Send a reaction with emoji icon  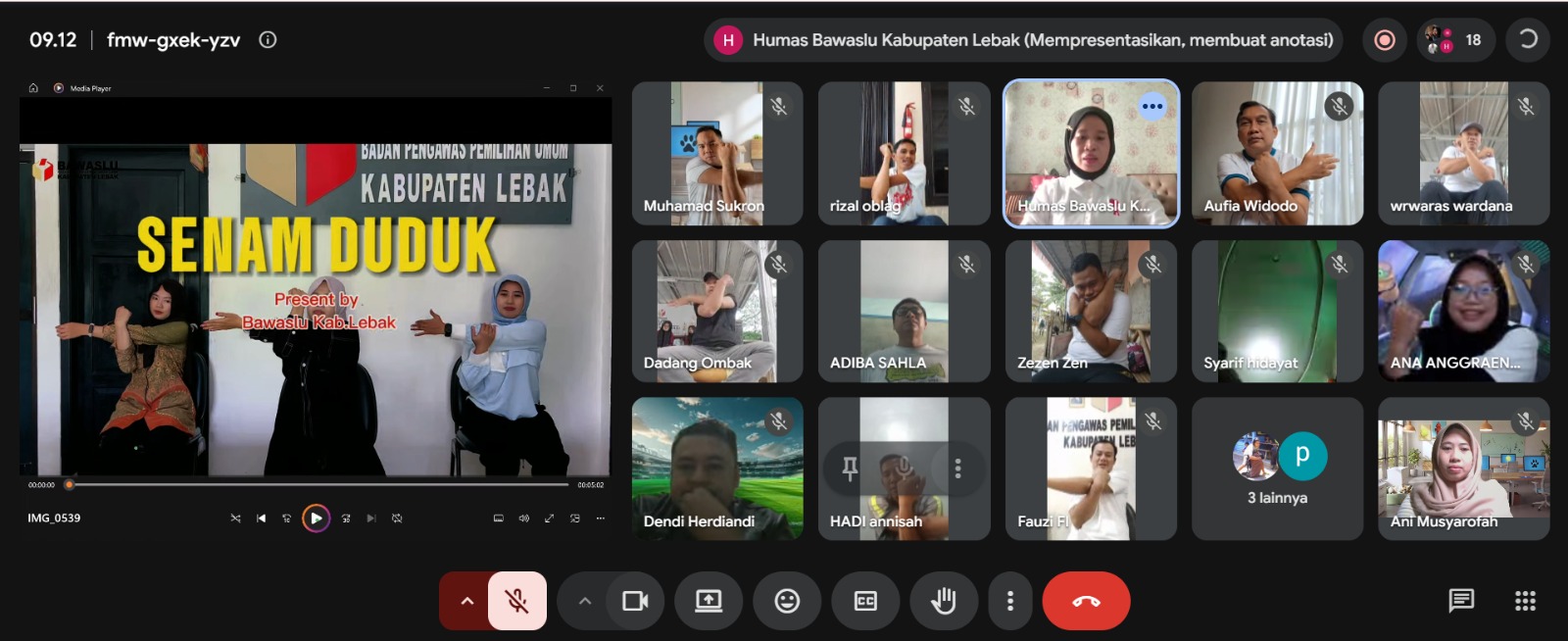(787, 601)
